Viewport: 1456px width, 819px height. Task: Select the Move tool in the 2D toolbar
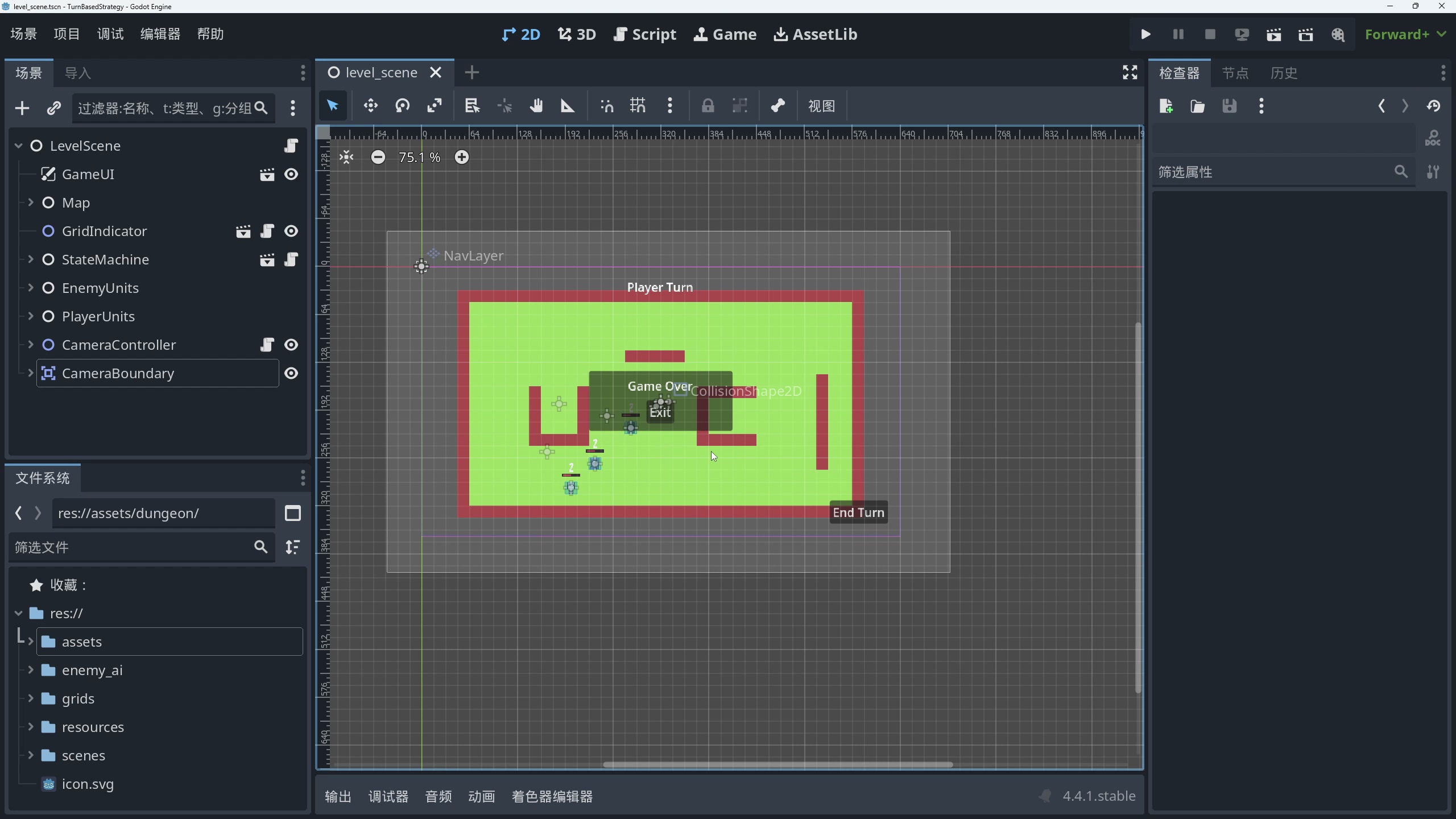[x=370, y=106]
